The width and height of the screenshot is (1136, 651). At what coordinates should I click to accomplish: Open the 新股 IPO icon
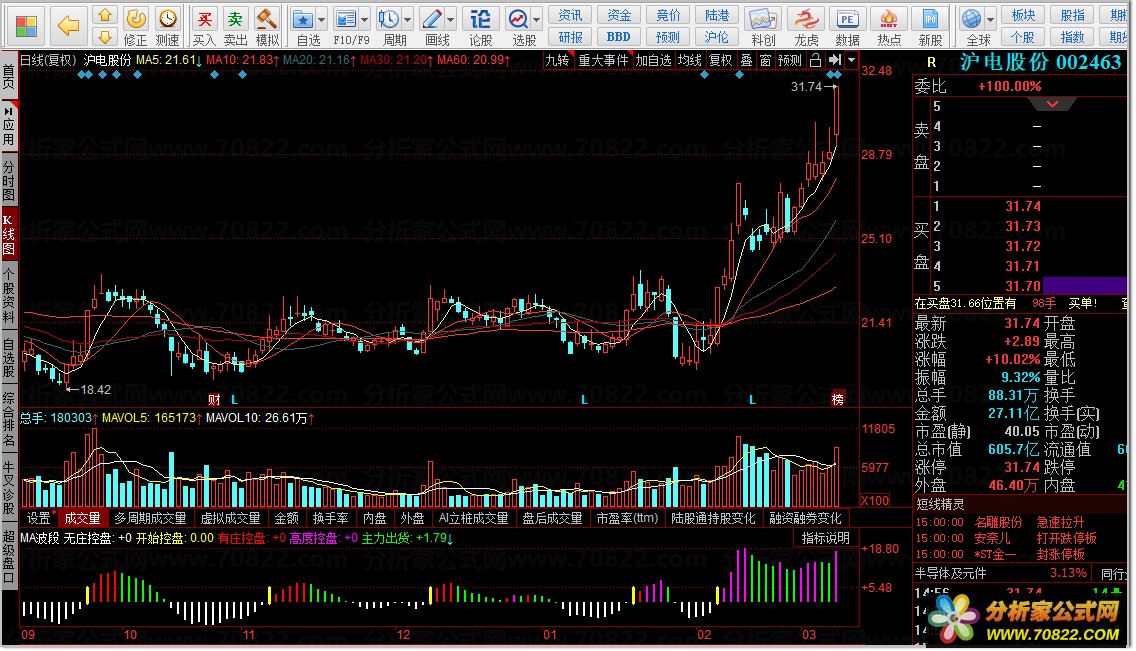point(930,27)
